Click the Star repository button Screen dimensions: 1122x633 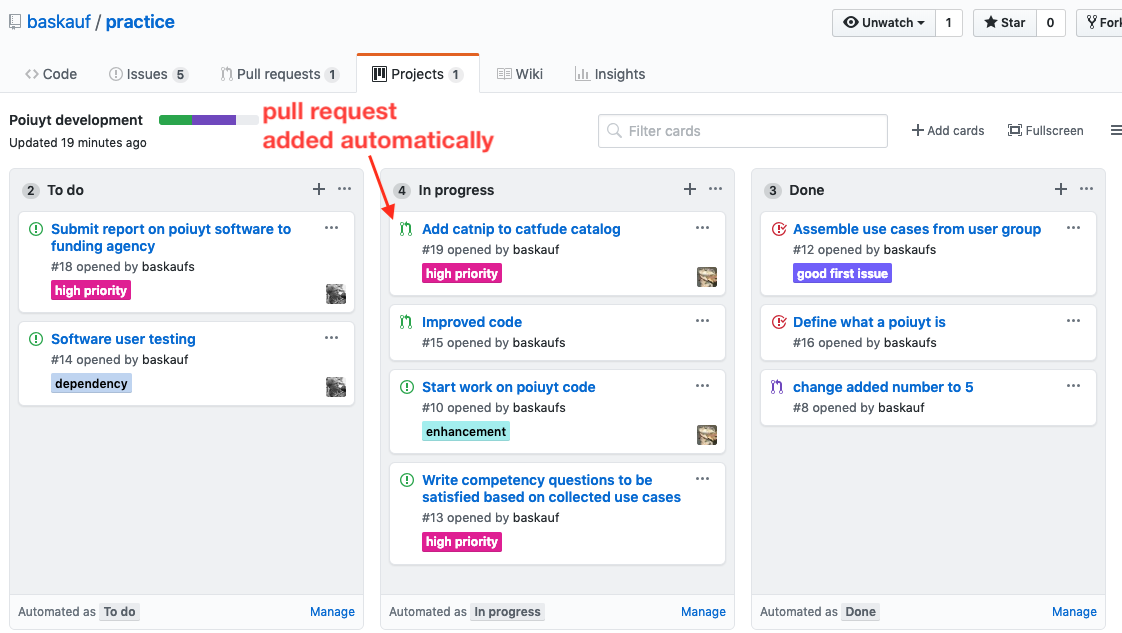coord(1005,23)
